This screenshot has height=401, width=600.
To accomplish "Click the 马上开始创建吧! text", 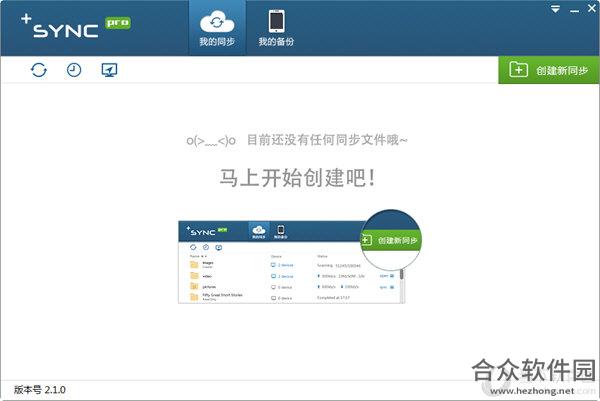I will pyautogui.click(x=297, y=178).
